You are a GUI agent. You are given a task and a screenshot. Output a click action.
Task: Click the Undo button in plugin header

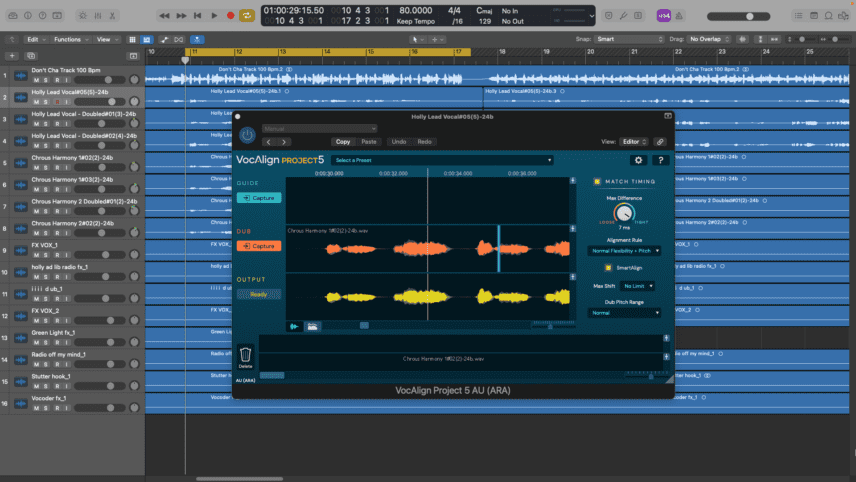click(399, 142)
